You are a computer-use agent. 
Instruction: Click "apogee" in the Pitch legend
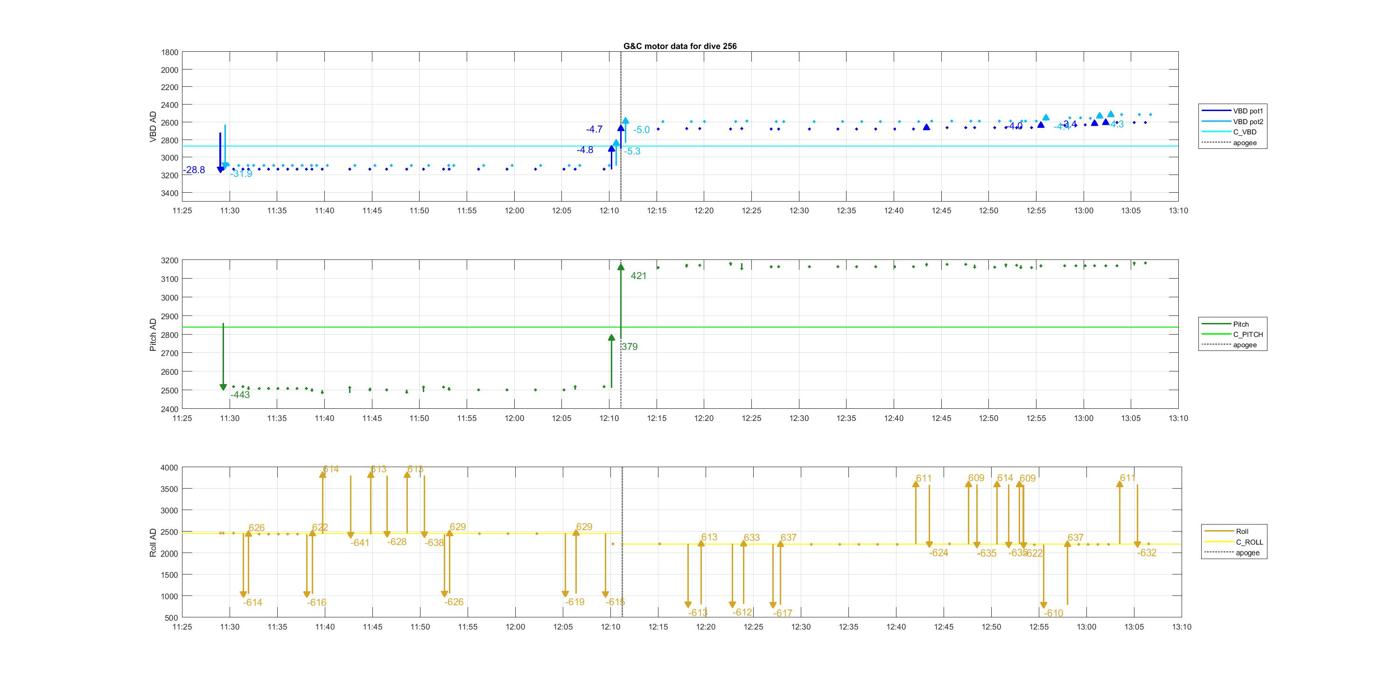(x=1244, y=345)
